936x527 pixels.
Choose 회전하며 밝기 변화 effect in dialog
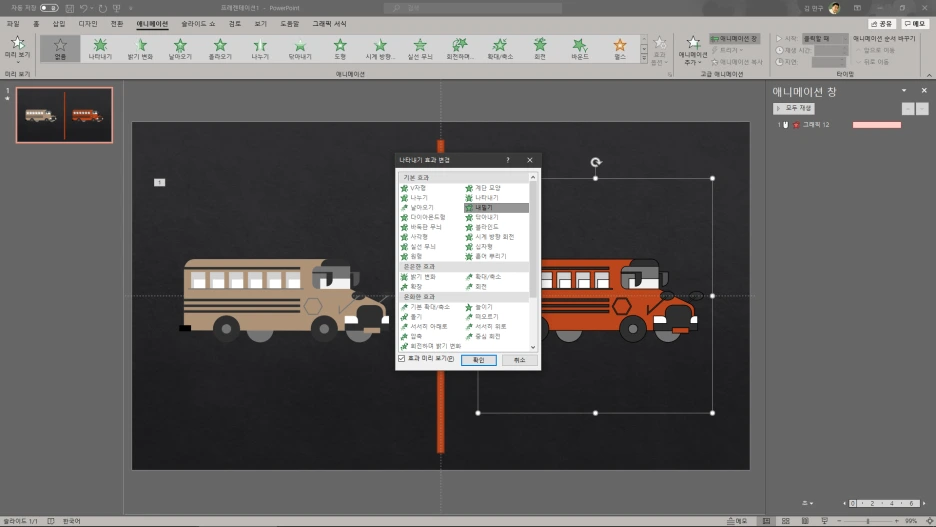click(431, 346)
